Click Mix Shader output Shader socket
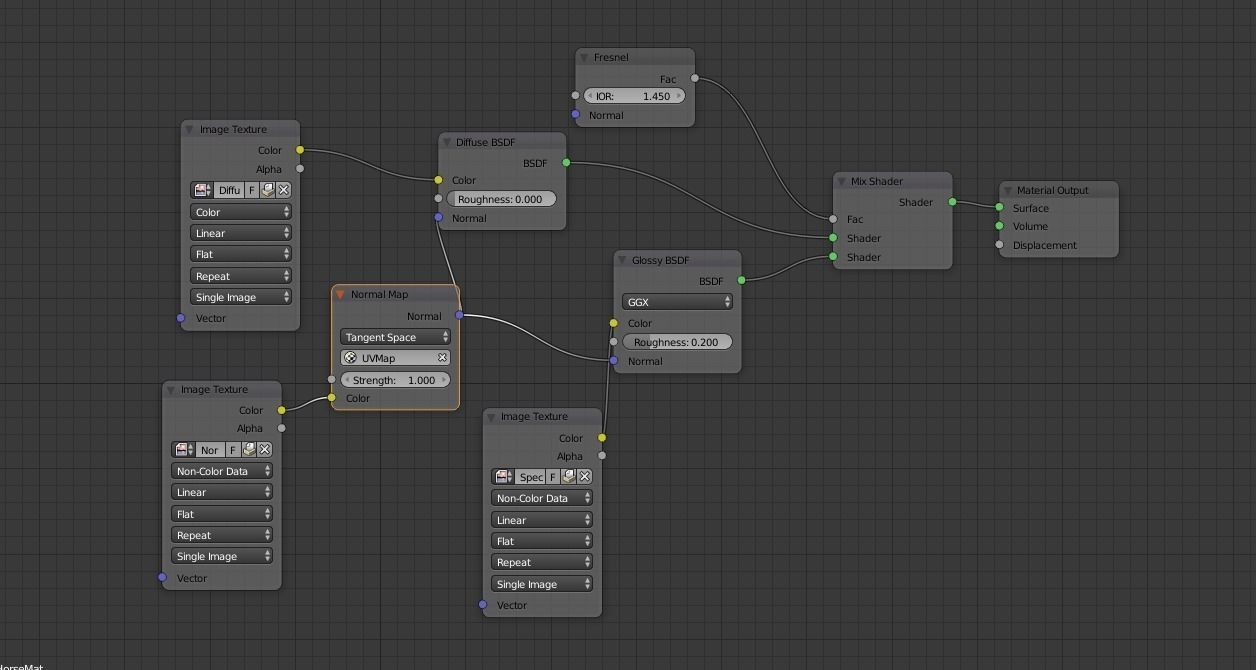Image resolution: width=1256 pixels, height=670 pixels. tap(952, 202)
